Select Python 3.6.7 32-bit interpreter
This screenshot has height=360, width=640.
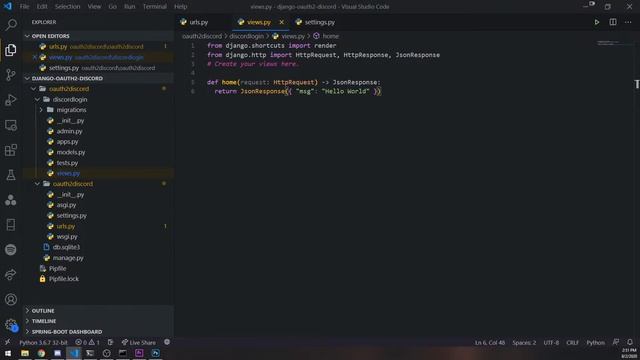click(44, 342)
